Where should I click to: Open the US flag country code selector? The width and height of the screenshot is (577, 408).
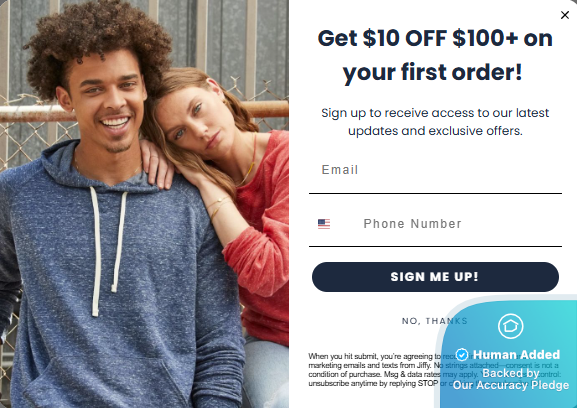324,224
